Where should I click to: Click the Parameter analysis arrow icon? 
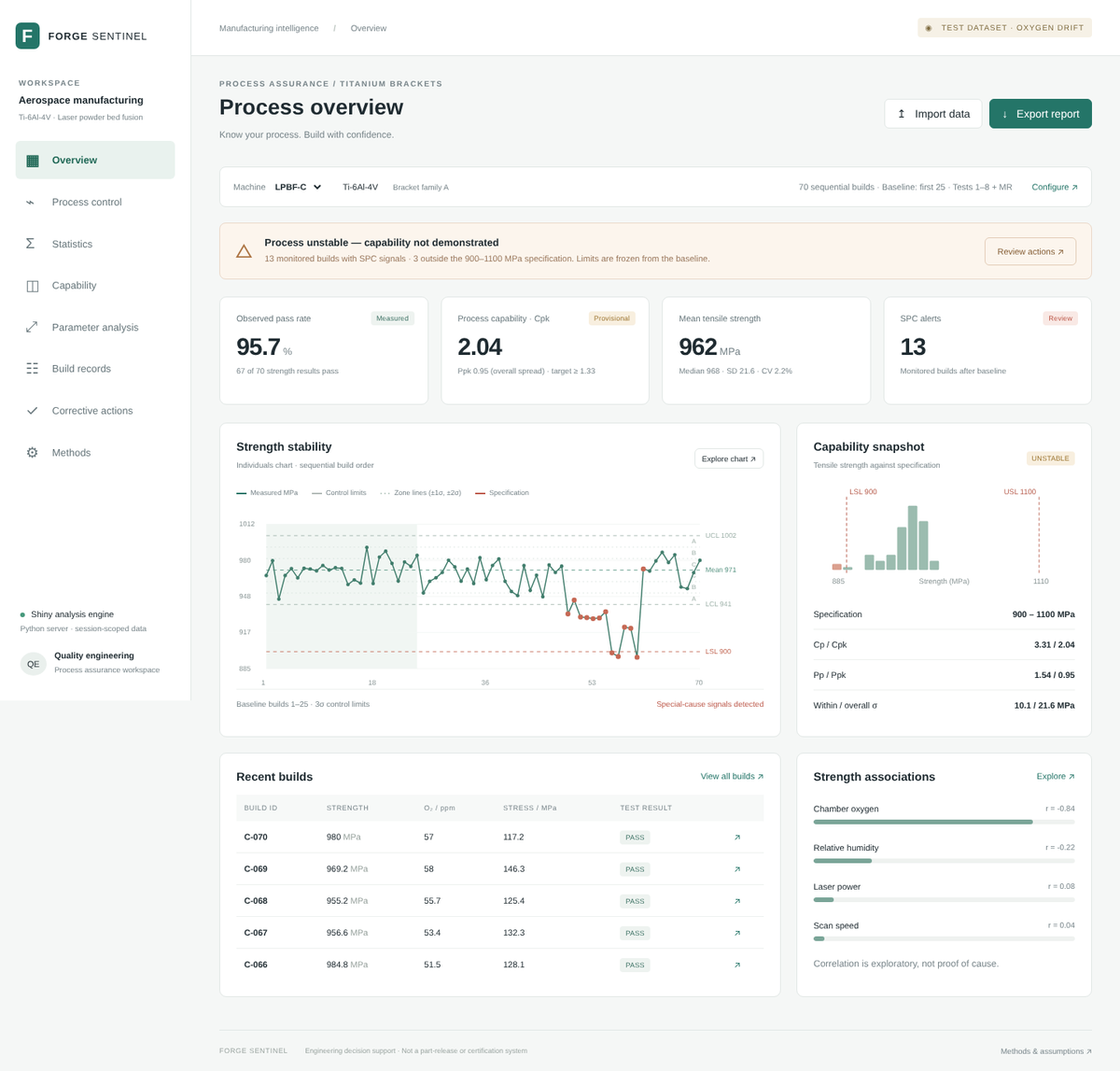pos(32,327)
